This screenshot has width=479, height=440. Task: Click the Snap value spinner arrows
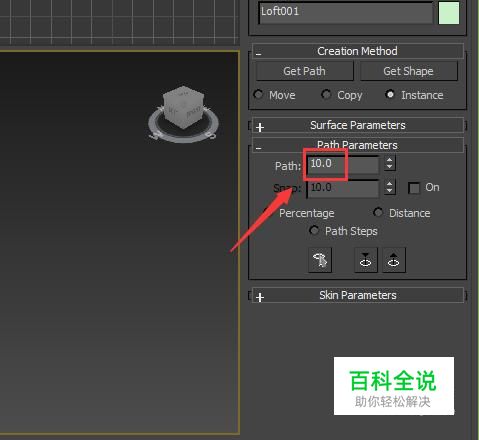pos(389,187)
